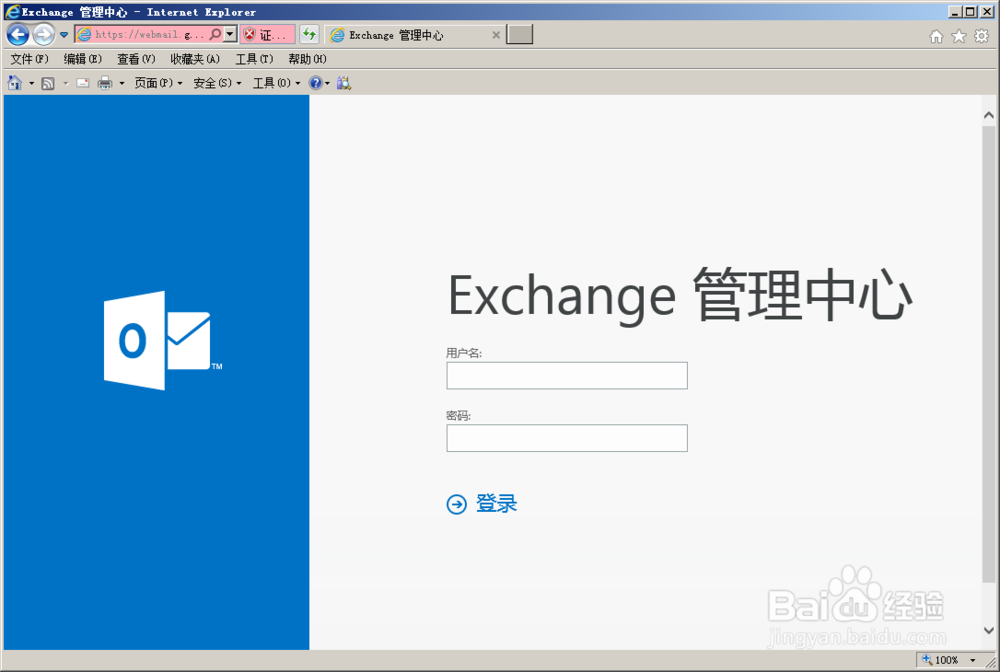Image resolution: width=1000 pixels, height=672 pixels.
Task: Open the 工具(T) menu in menu bar
Action: click(x=254, y=59)
